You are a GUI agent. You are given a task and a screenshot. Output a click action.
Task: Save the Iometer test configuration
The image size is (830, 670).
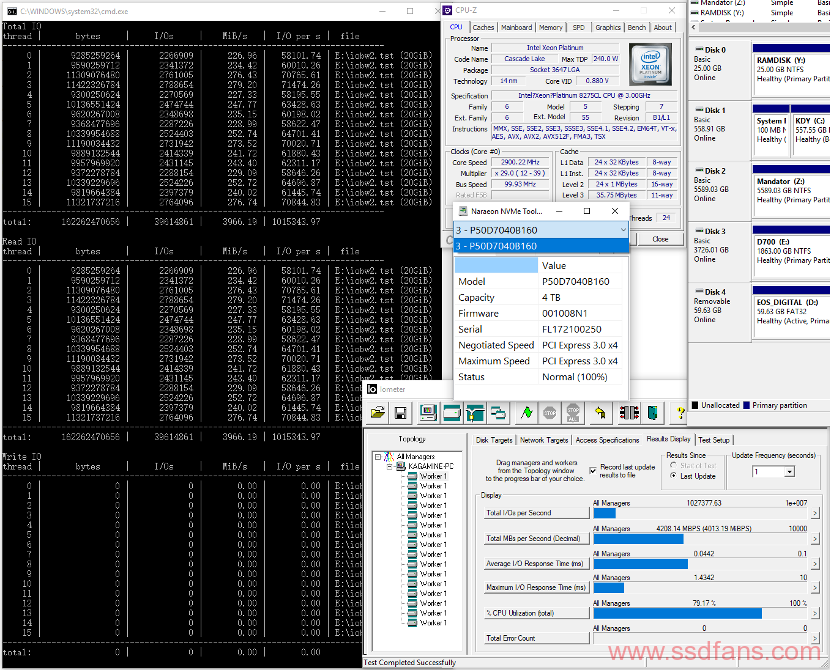click(401, 413)
